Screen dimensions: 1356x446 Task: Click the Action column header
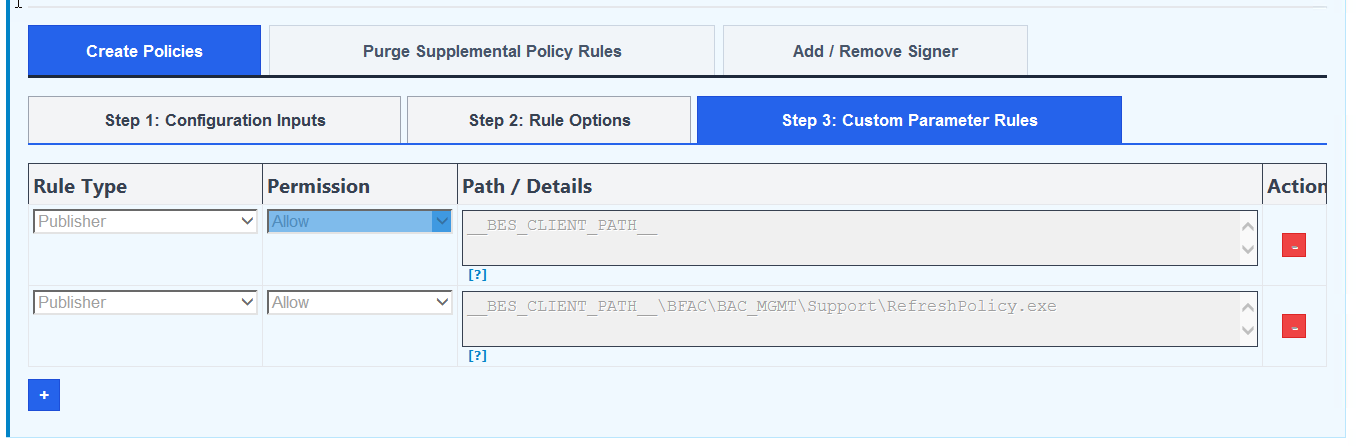coord(1296,186)
